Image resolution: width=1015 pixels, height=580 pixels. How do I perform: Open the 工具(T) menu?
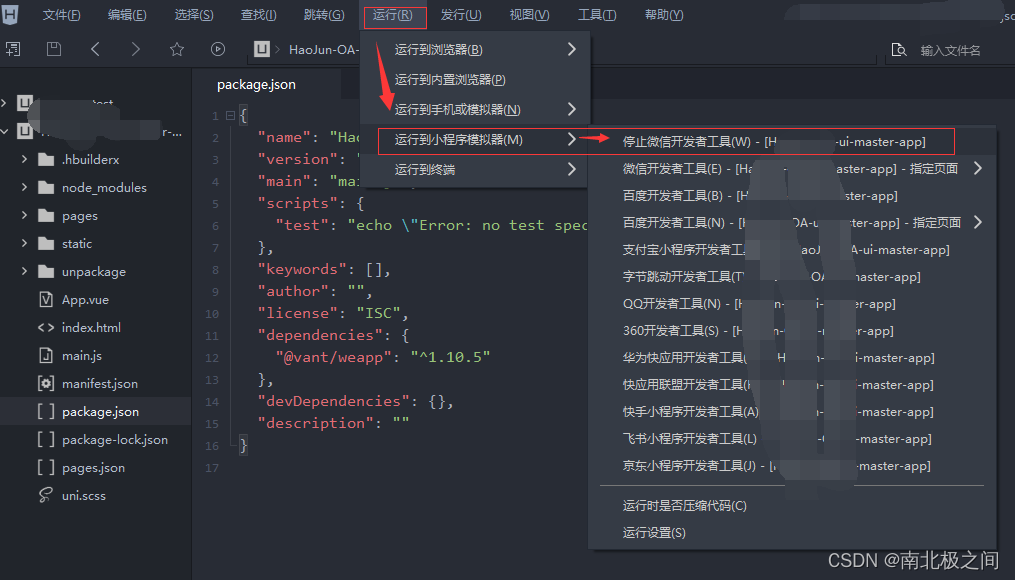pyautogui.click(x=596, y=15)
